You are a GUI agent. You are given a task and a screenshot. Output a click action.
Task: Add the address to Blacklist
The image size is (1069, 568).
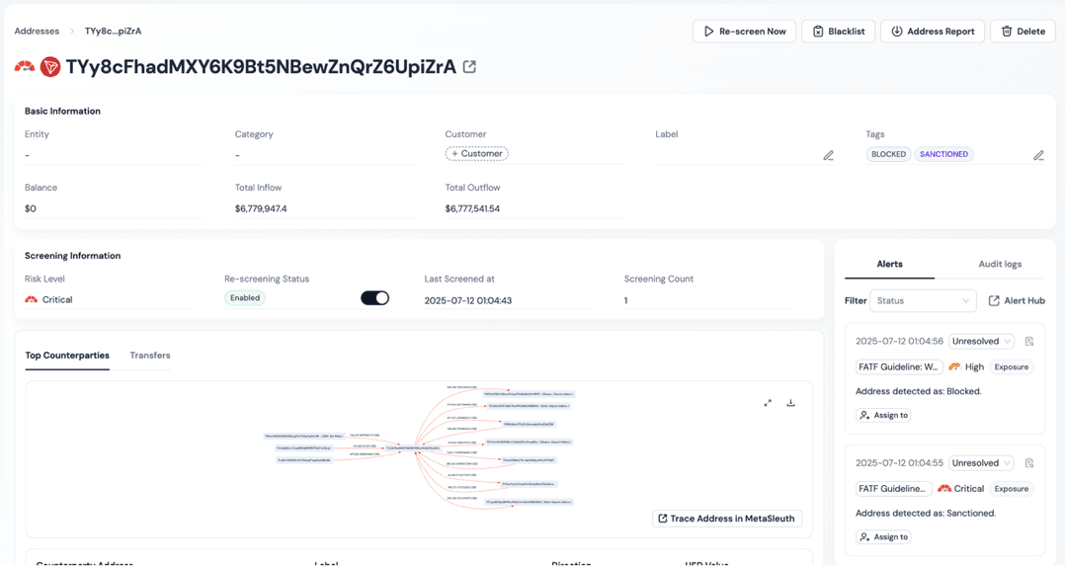(x=838, y=31)
